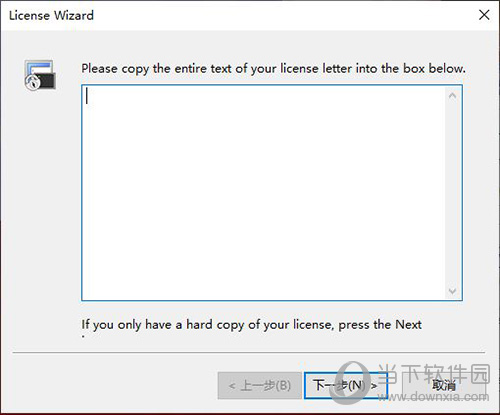500x415 pixels.
Task: Click the License Wizard terminal icon
Action: 40,75
